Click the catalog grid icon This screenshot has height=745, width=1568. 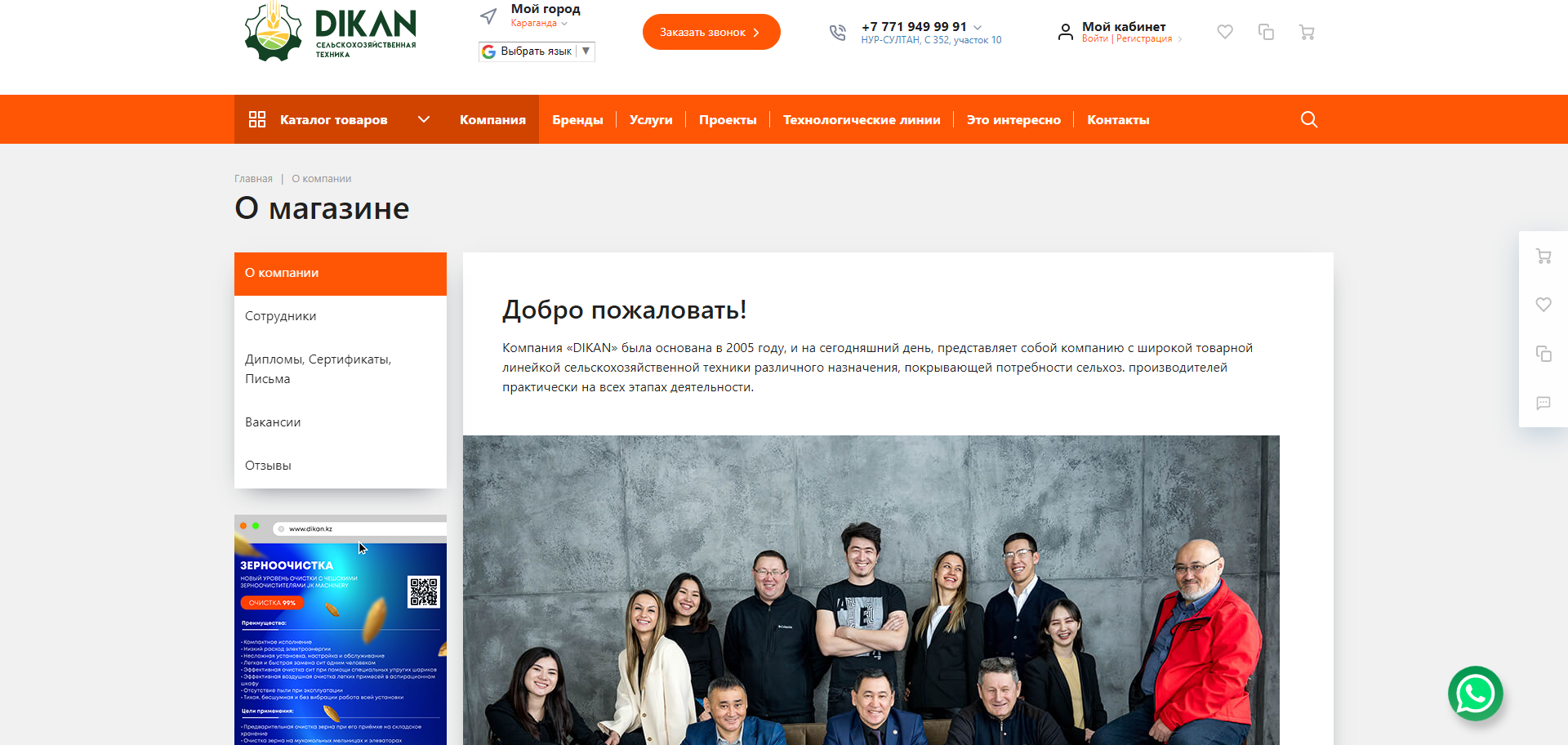(x=257, y=119)
